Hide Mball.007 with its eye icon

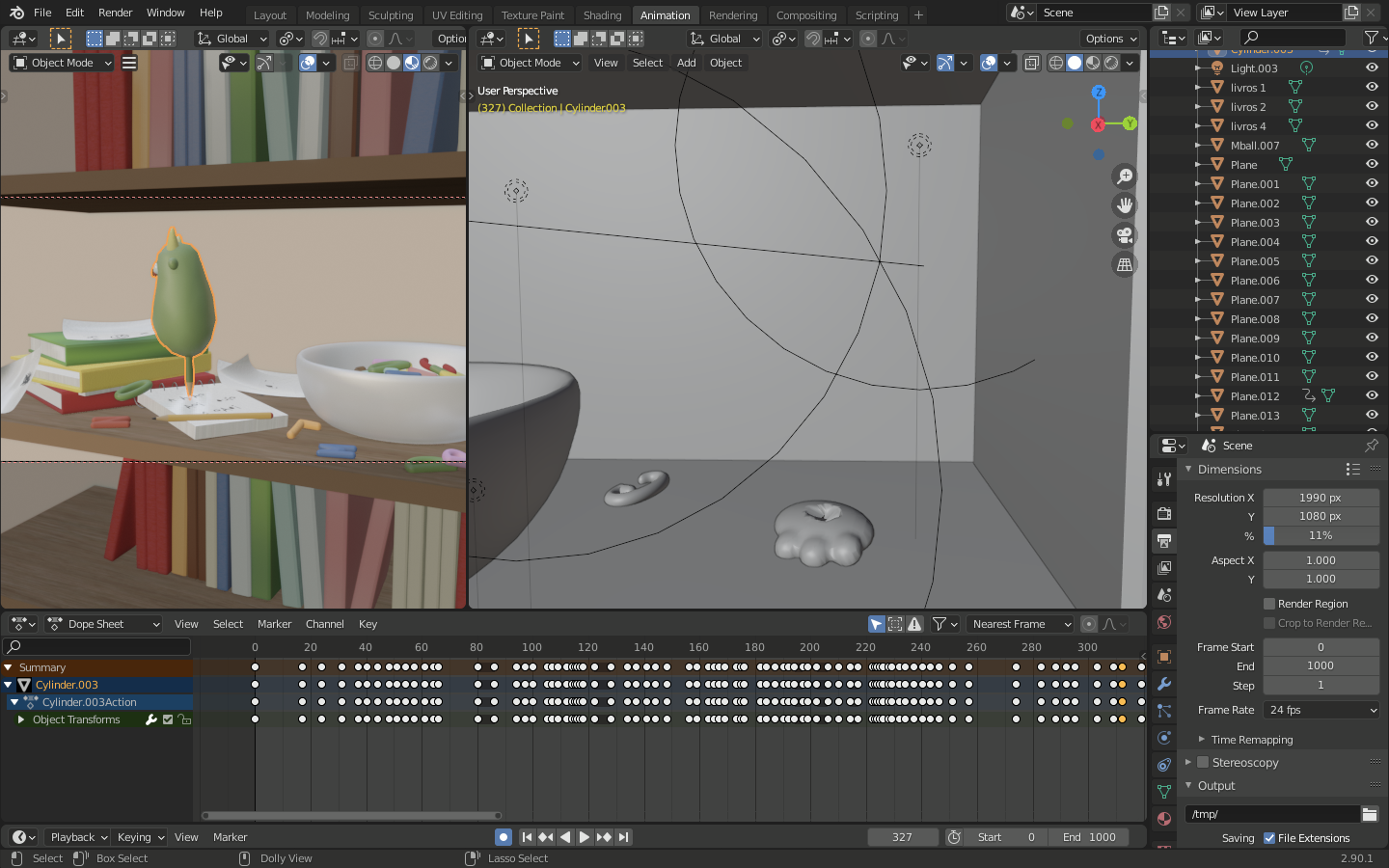[1372, 146]
